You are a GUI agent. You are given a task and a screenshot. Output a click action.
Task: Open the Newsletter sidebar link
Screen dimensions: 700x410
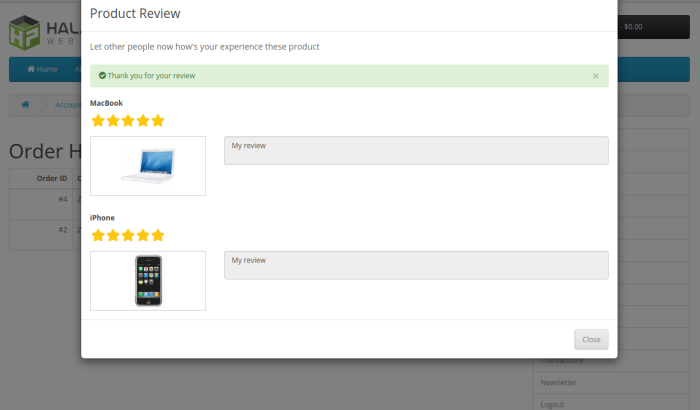coord(558,382)
